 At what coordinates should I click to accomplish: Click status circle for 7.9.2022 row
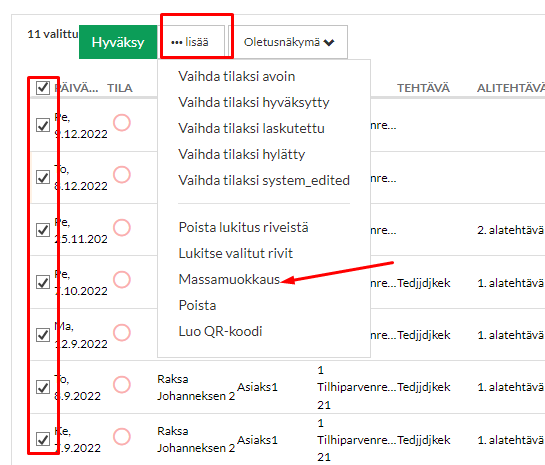pos(122,437)
